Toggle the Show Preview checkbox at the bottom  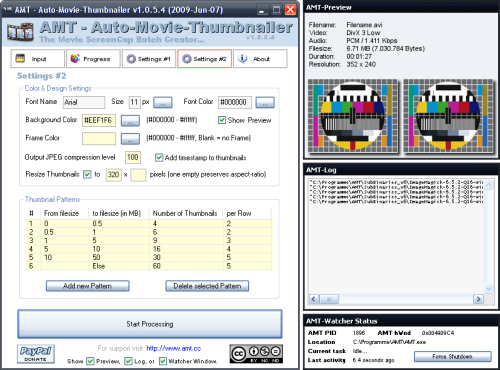tap(90, 361)
